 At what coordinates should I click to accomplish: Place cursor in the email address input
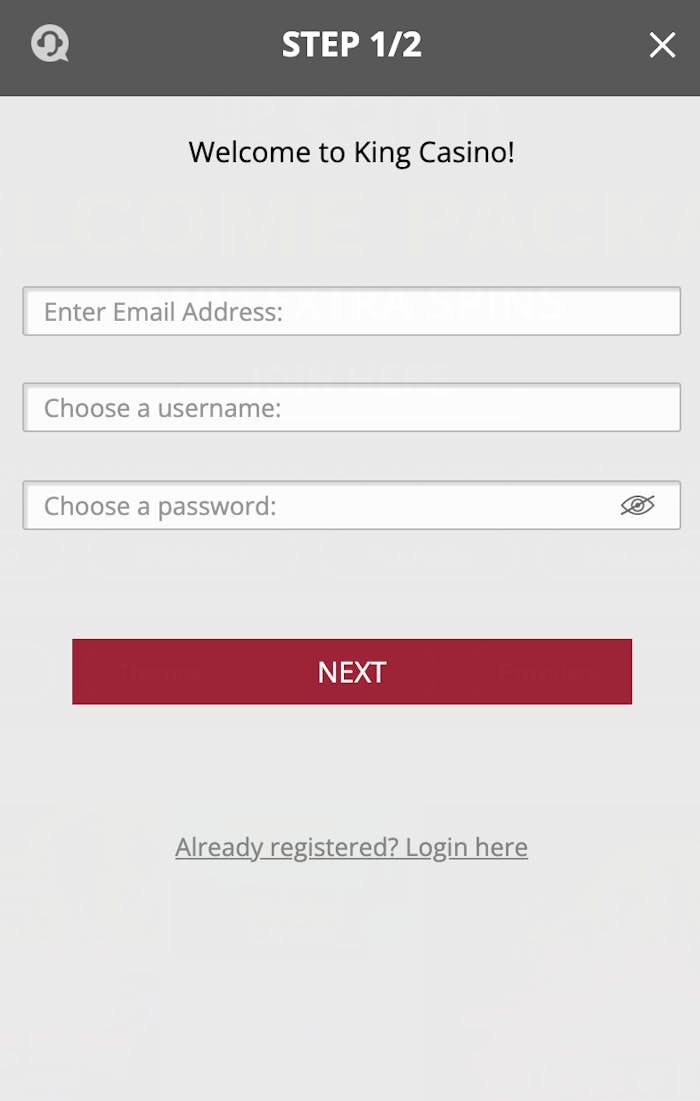[x=351, y=312]
